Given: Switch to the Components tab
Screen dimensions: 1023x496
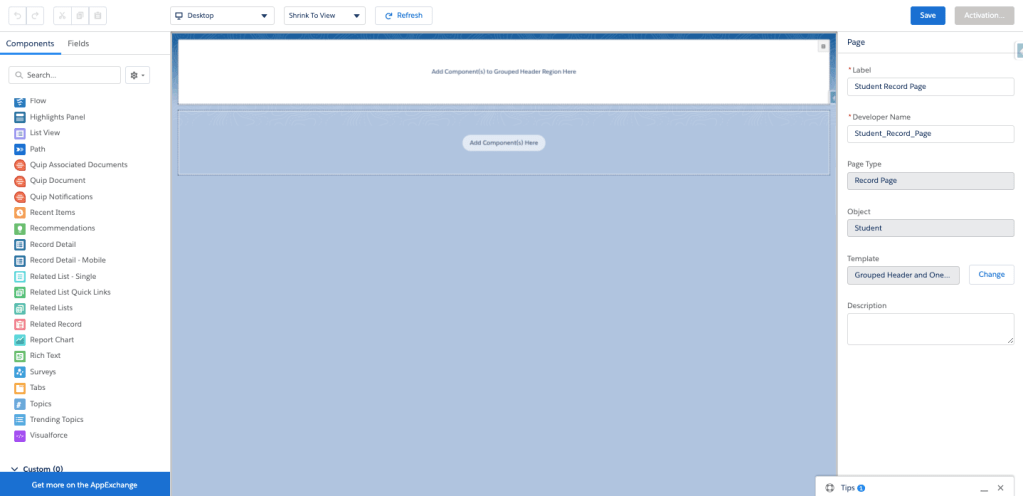Looking at the screenshot, I should coord(30,44).
